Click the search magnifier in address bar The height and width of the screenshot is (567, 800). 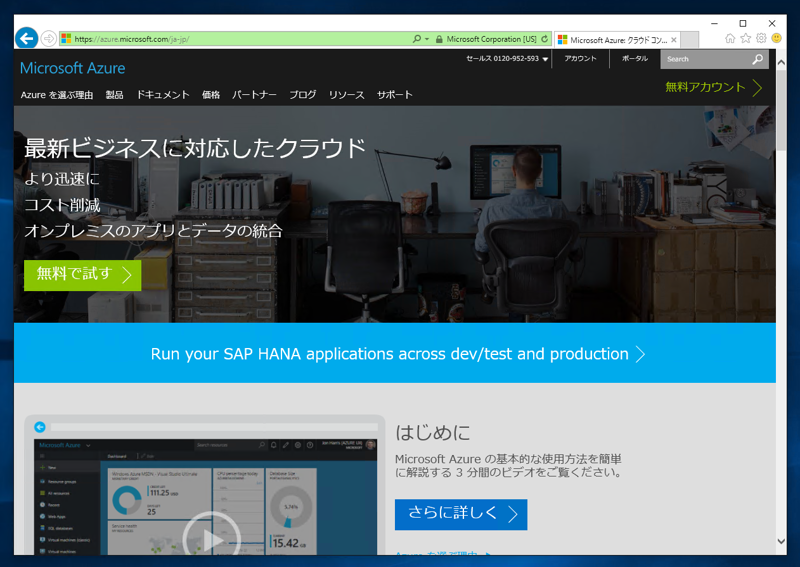417,39
